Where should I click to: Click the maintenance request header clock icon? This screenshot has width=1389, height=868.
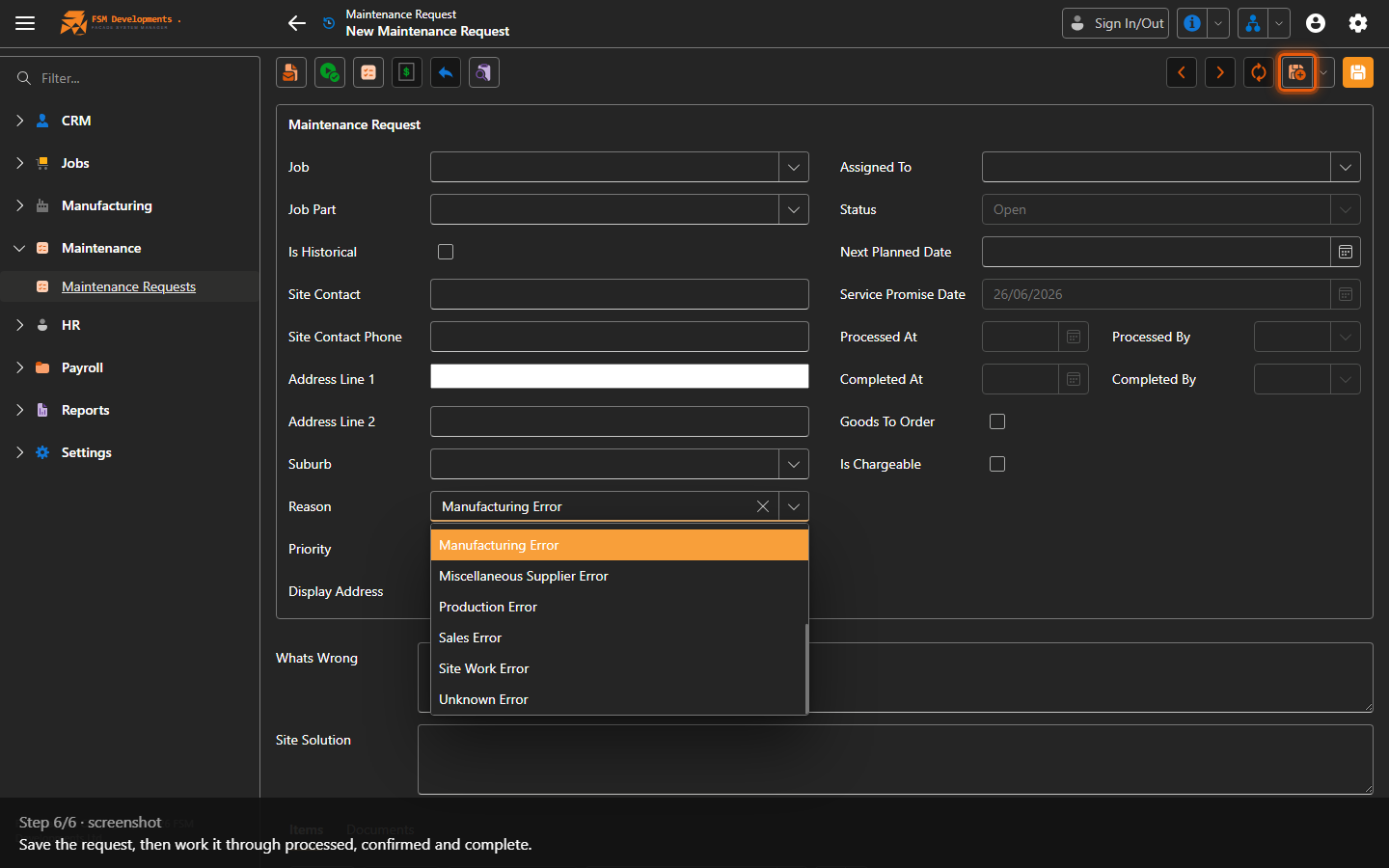point(330,23)
